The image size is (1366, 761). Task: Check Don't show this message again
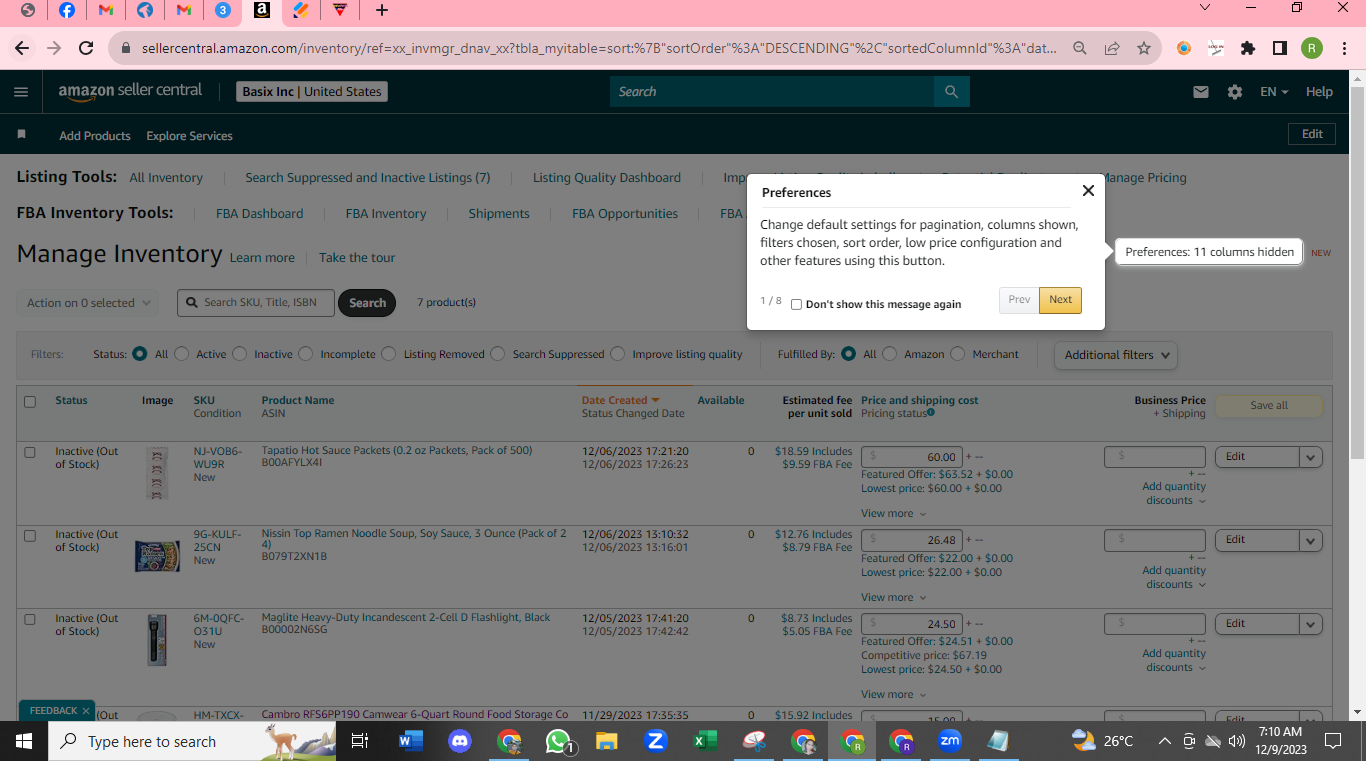(x=796, y=304)
